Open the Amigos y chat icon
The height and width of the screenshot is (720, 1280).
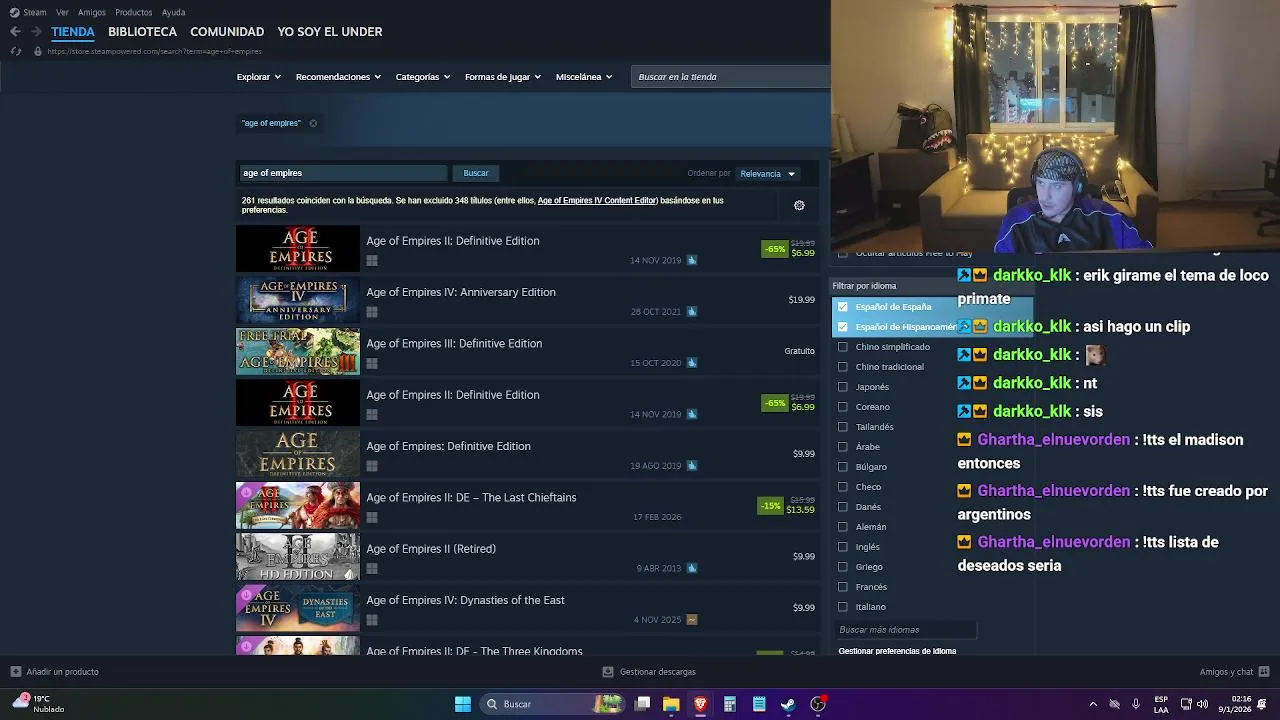pyautogui.click(x=1264, y=672)
